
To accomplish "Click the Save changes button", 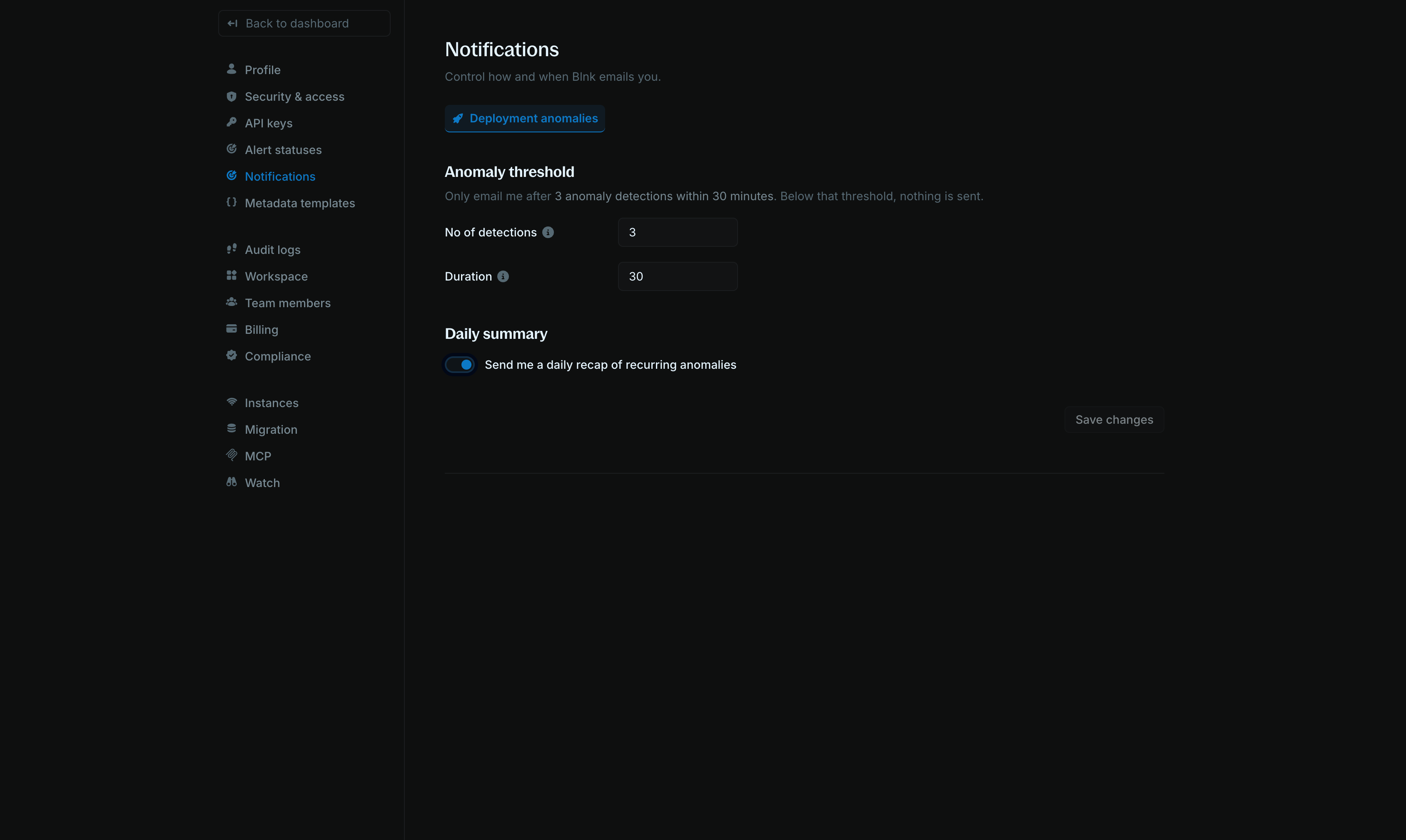I will pos(1114,420).
